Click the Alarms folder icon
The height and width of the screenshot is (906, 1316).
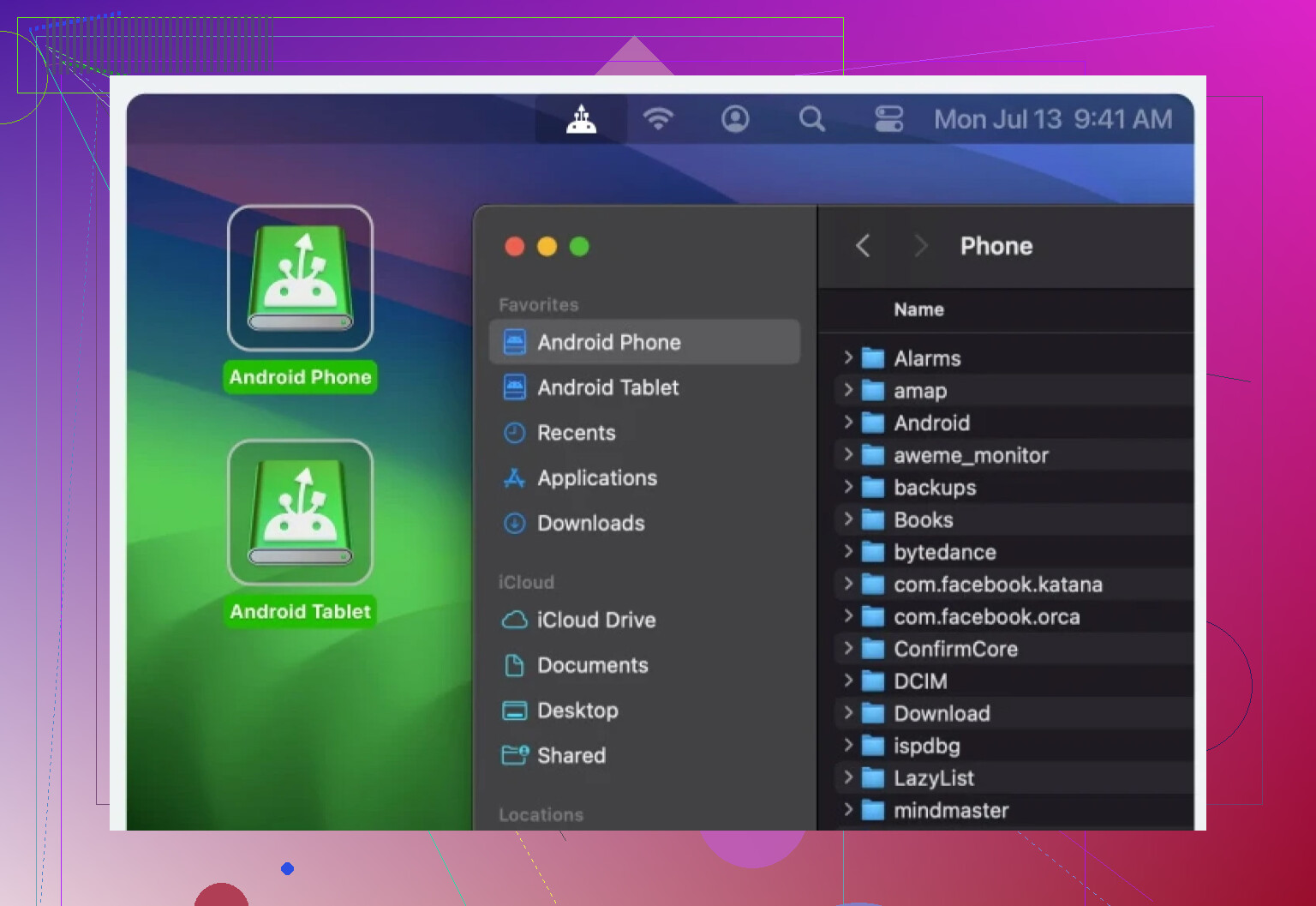click(x=872, y=358)
